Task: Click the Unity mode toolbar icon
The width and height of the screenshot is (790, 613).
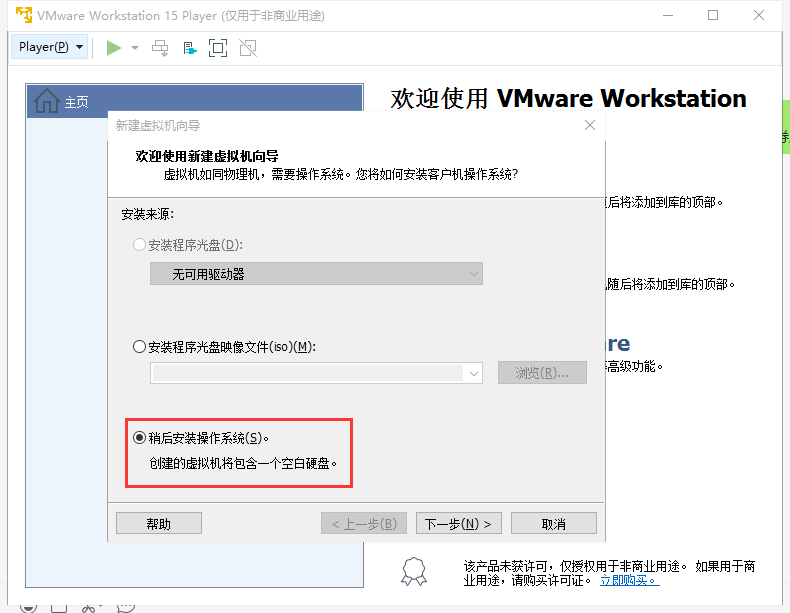Action: coord(248,48)
